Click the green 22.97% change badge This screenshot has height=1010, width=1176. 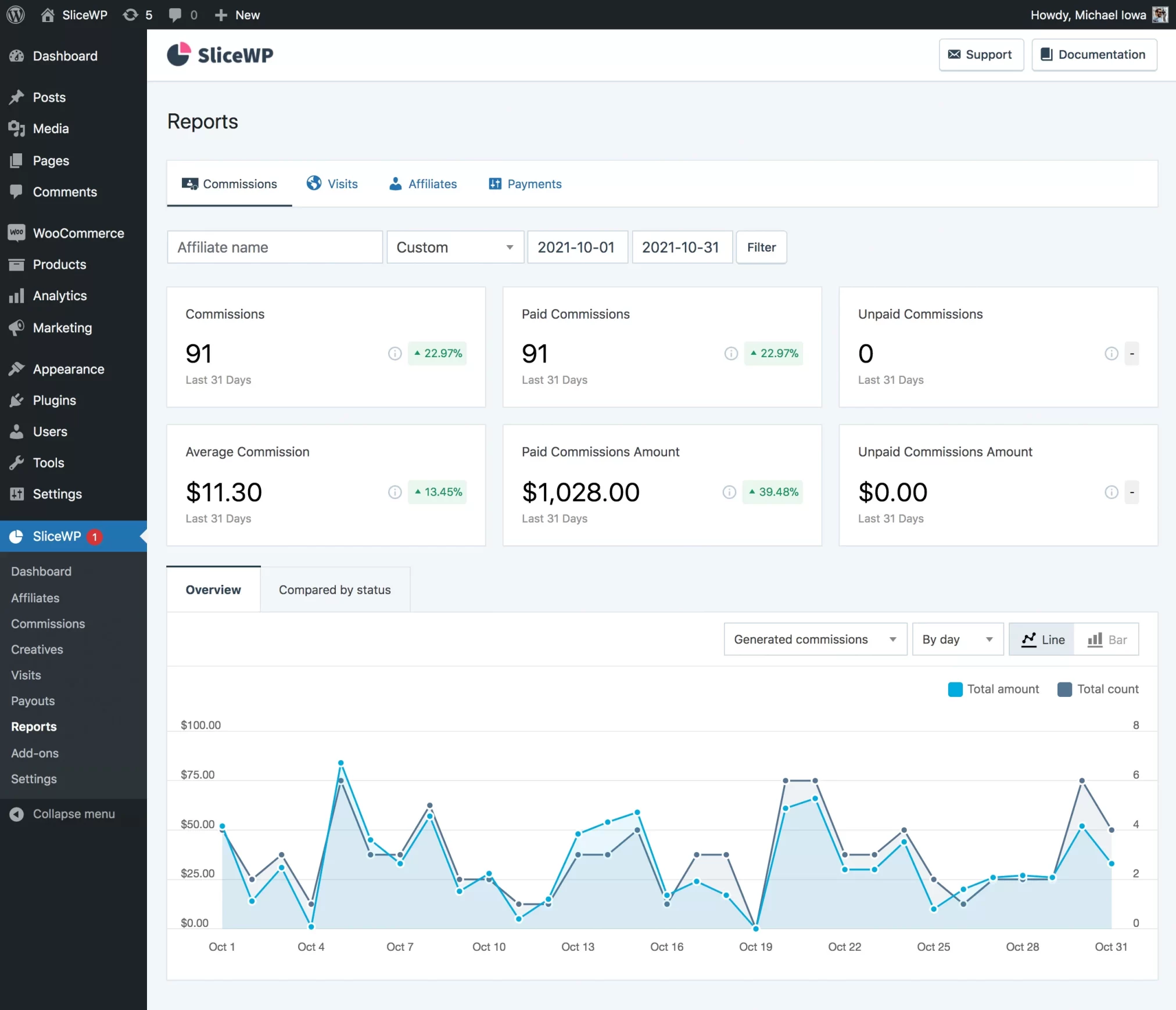tap(437, 353)
